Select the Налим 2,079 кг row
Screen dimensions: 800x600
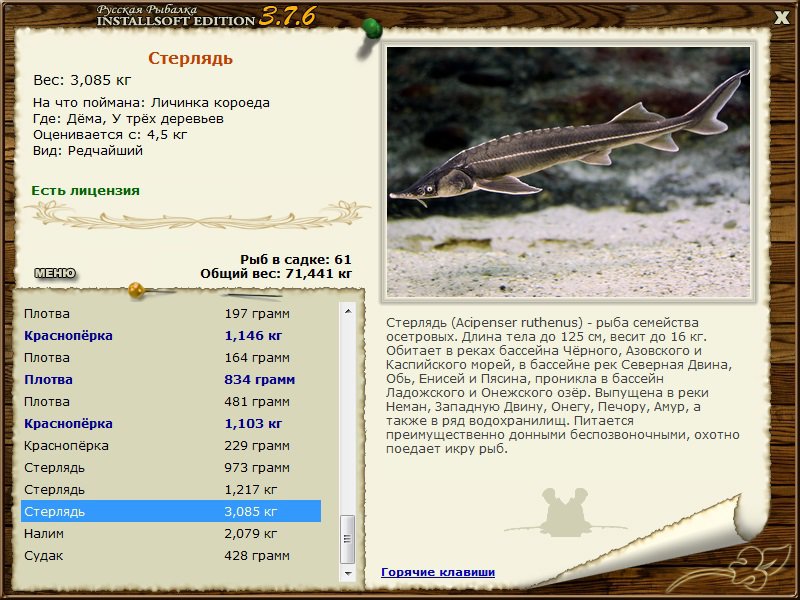click(x=171, y=534)
